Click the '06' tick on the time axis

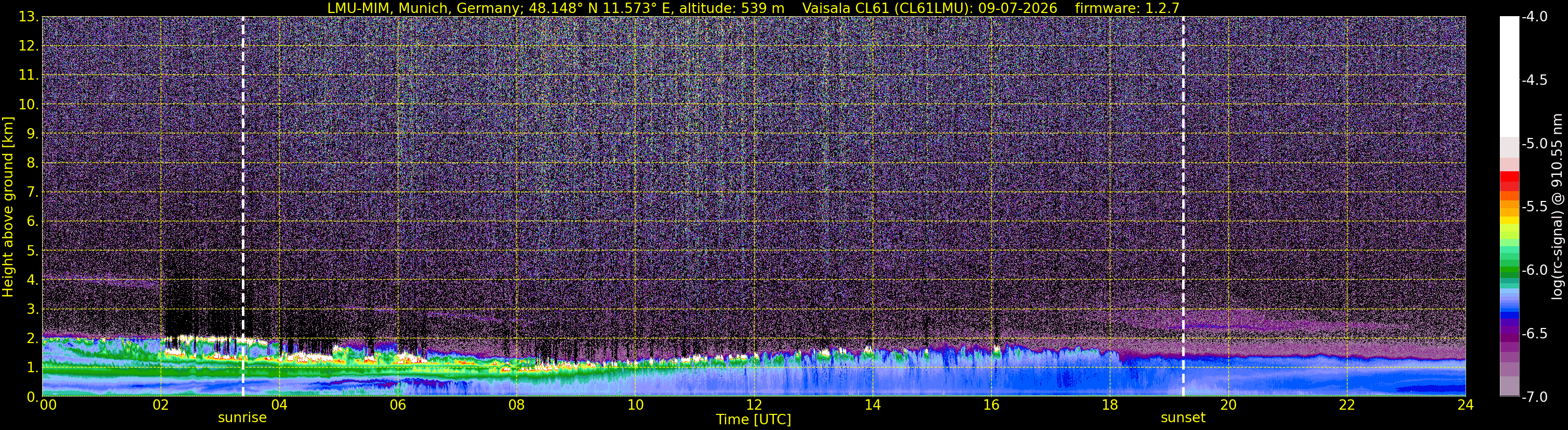398,405
